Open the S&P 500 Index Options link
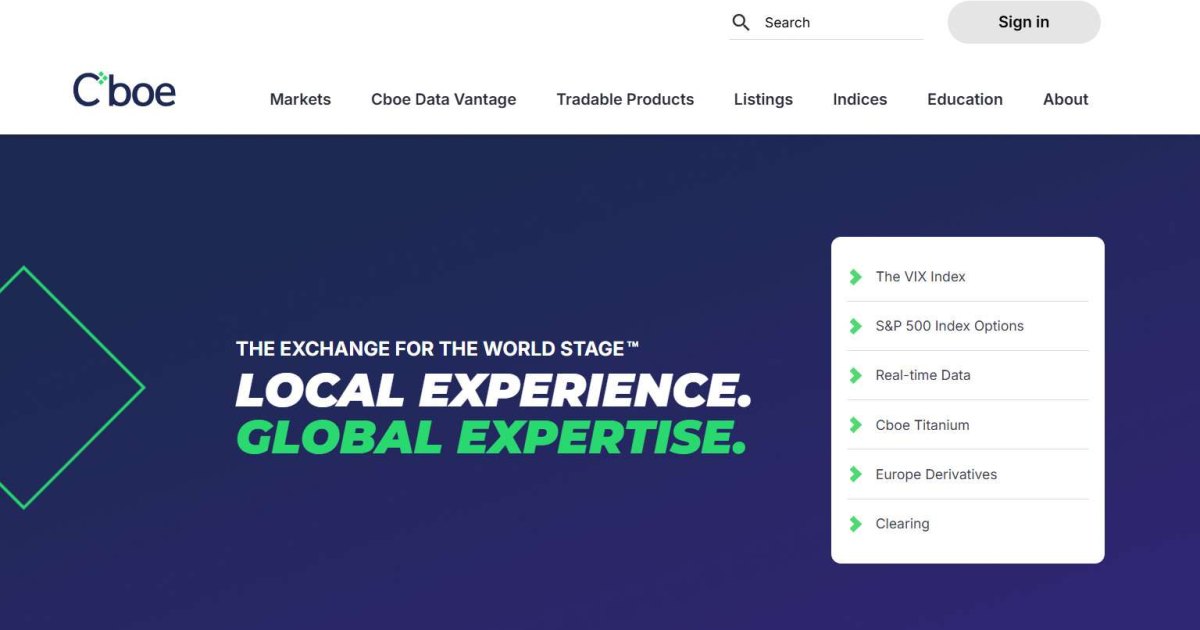This screenshot has height=630, width=1200. [x=950, y=326]
